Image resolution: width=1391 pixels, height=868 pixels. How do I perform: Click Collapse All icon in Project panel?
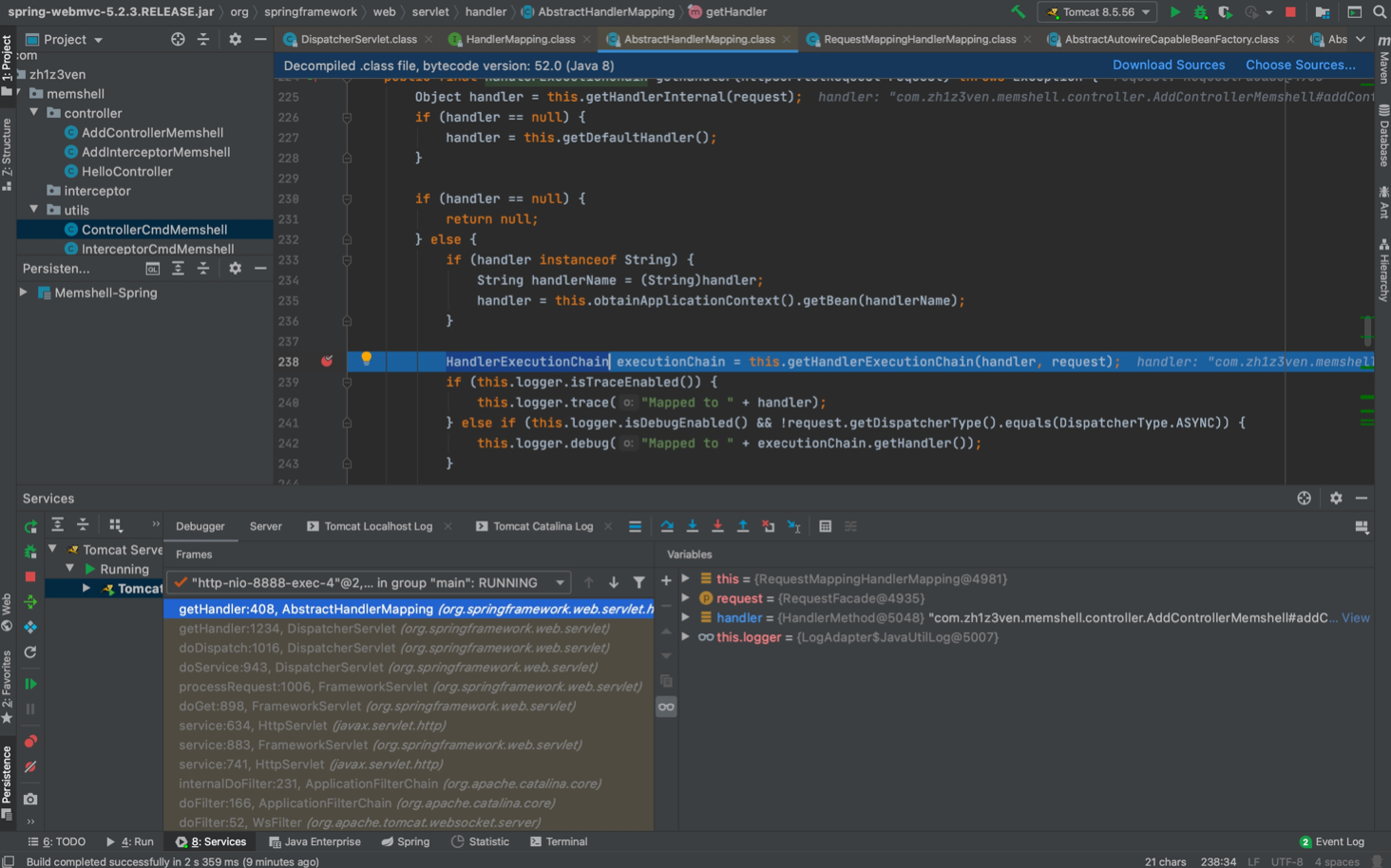203,40
